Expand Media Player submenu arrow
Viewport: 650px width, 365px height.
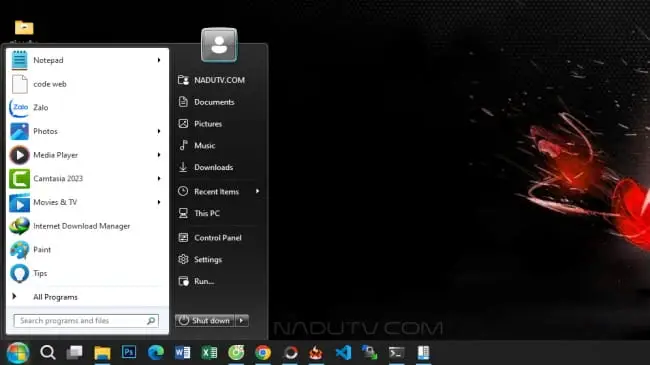point(159,155)
